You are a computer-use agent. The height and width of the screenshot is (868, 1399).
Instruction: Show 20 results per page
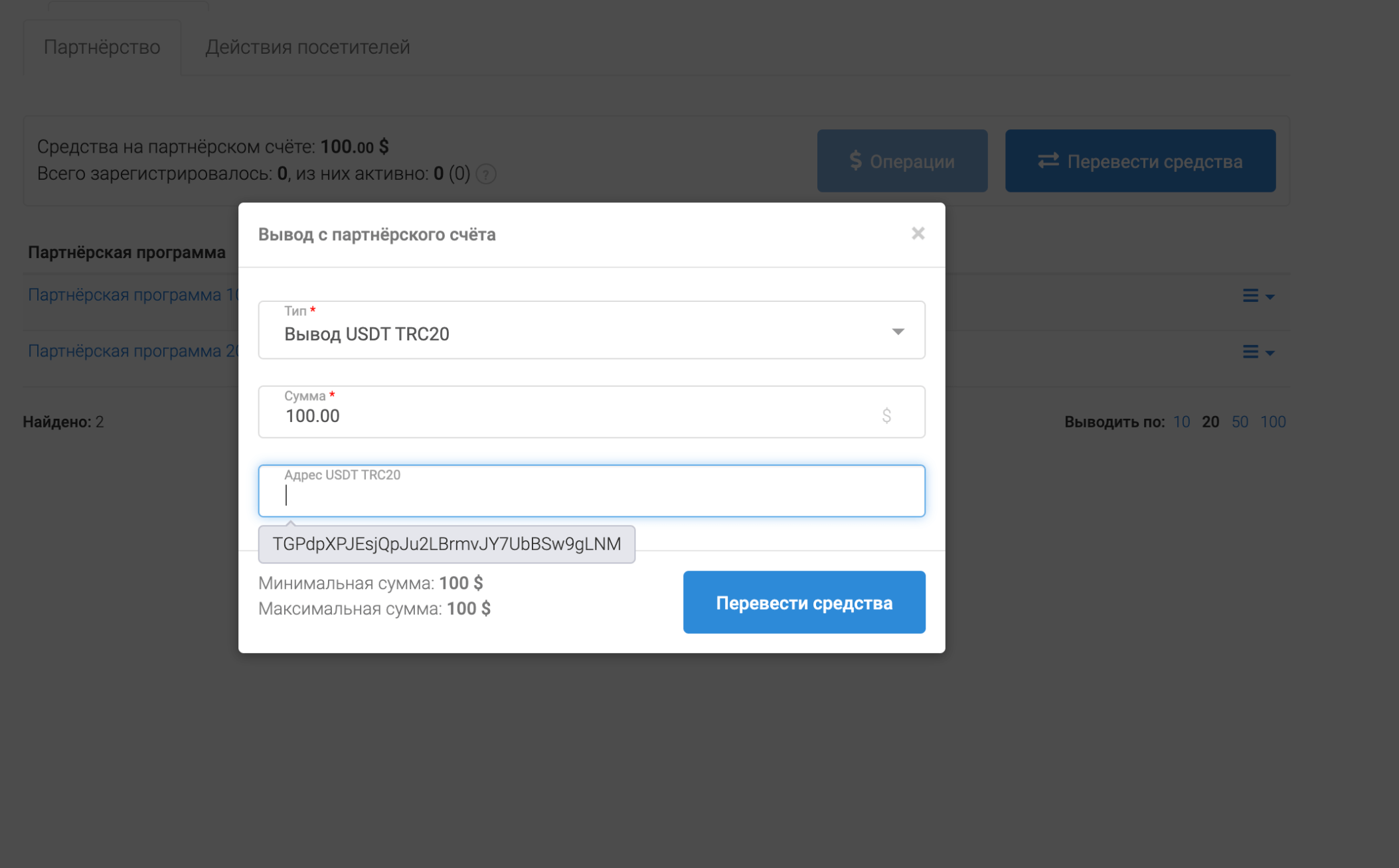coord(1210,422)
